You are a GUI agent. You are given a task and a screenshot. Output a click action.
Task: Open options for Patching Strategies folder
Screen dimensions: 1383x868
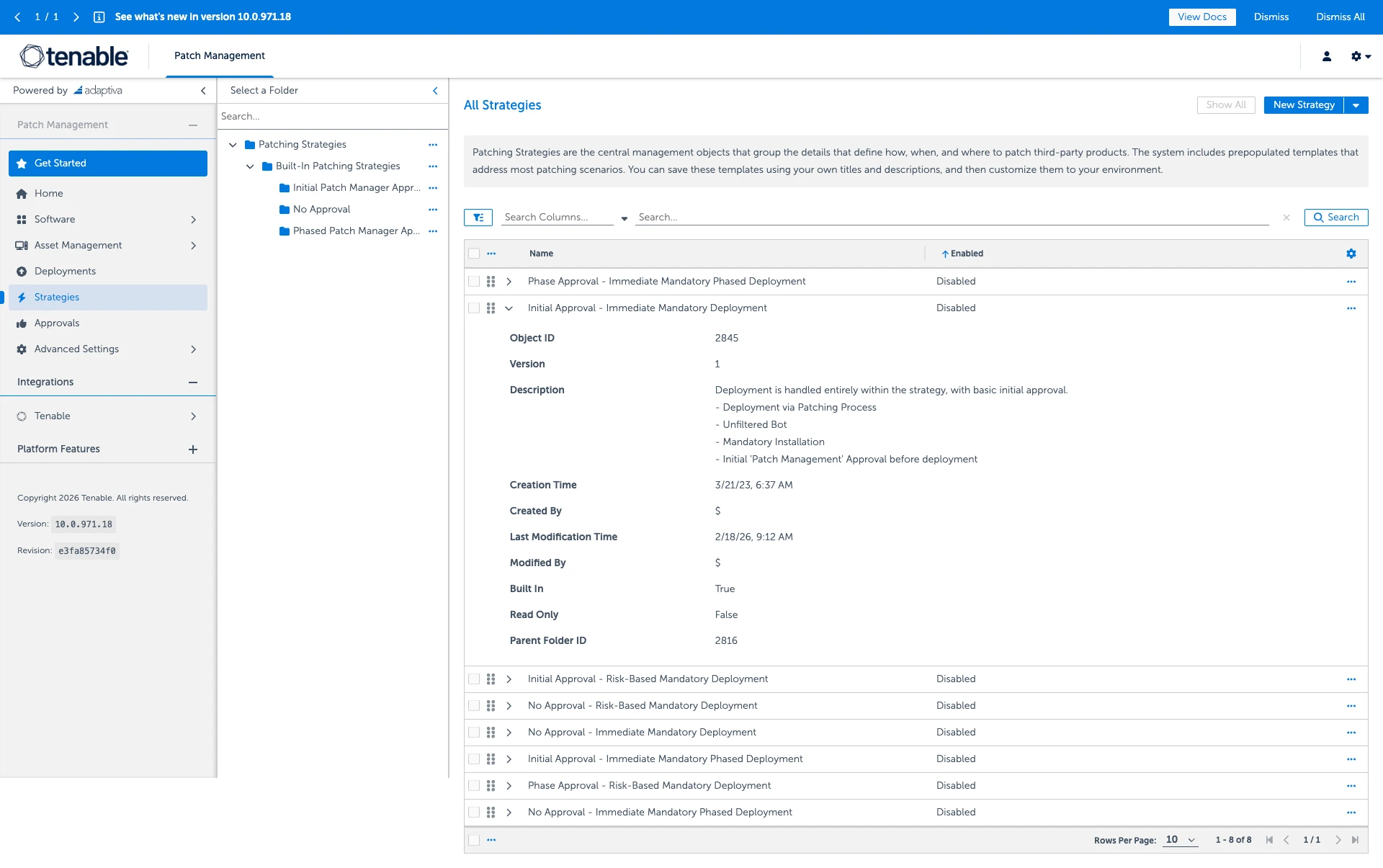[x=433, y=145]
